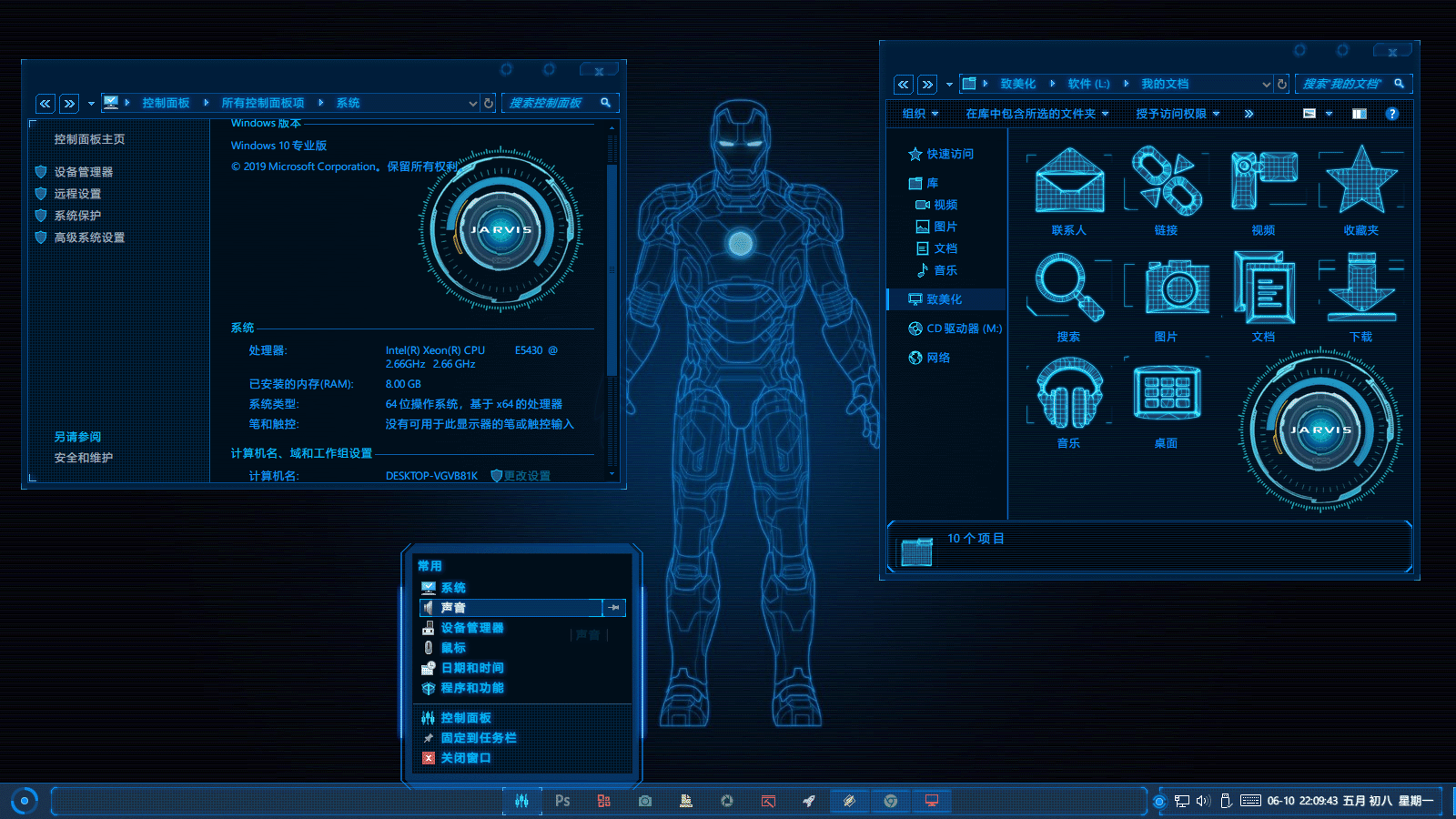This screenshot has width=1456, height=819.
Task: Choose 关闭窗口 in the jump list
Action: [522, 758]
